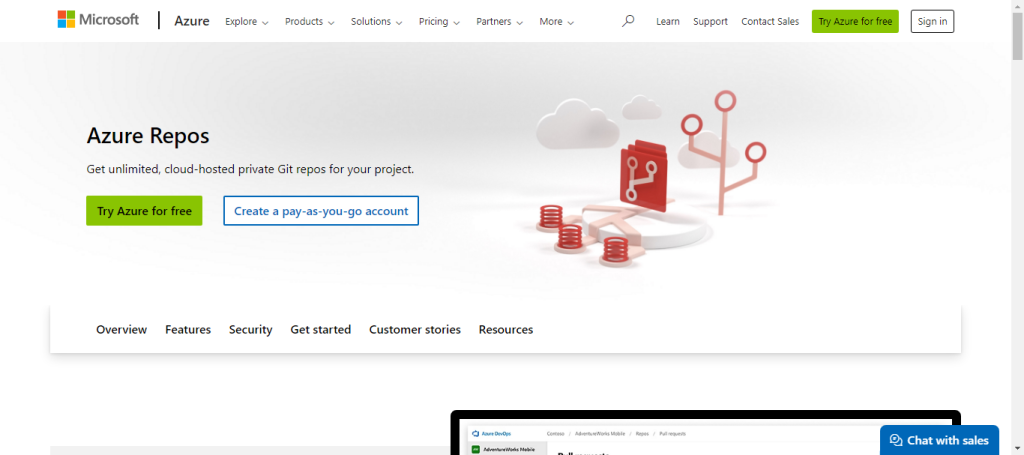Open the Microsoft logo homepage link
The height and width of the screenshot is (455, 1024).
tap(98, 20)
